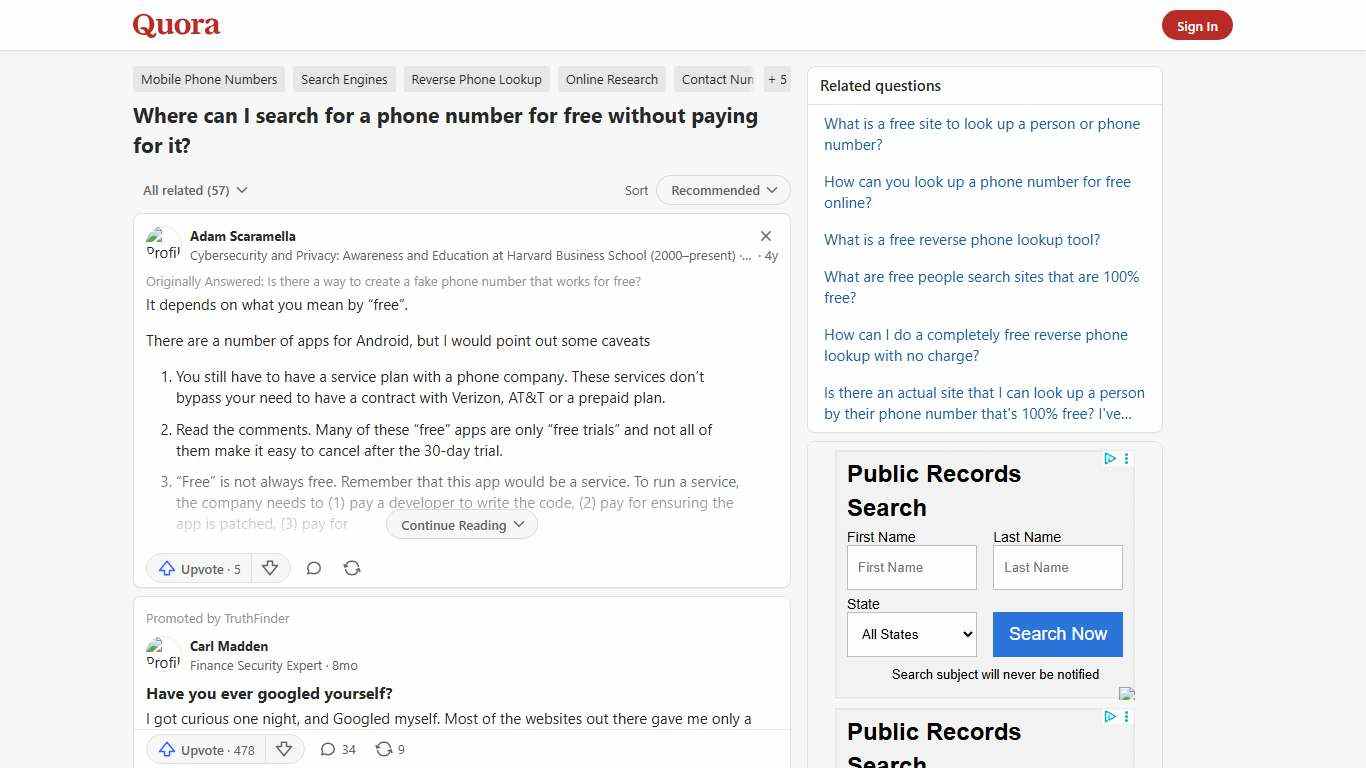View the 34 comments on the promoted answer
1366x768 pixels.
337,749
